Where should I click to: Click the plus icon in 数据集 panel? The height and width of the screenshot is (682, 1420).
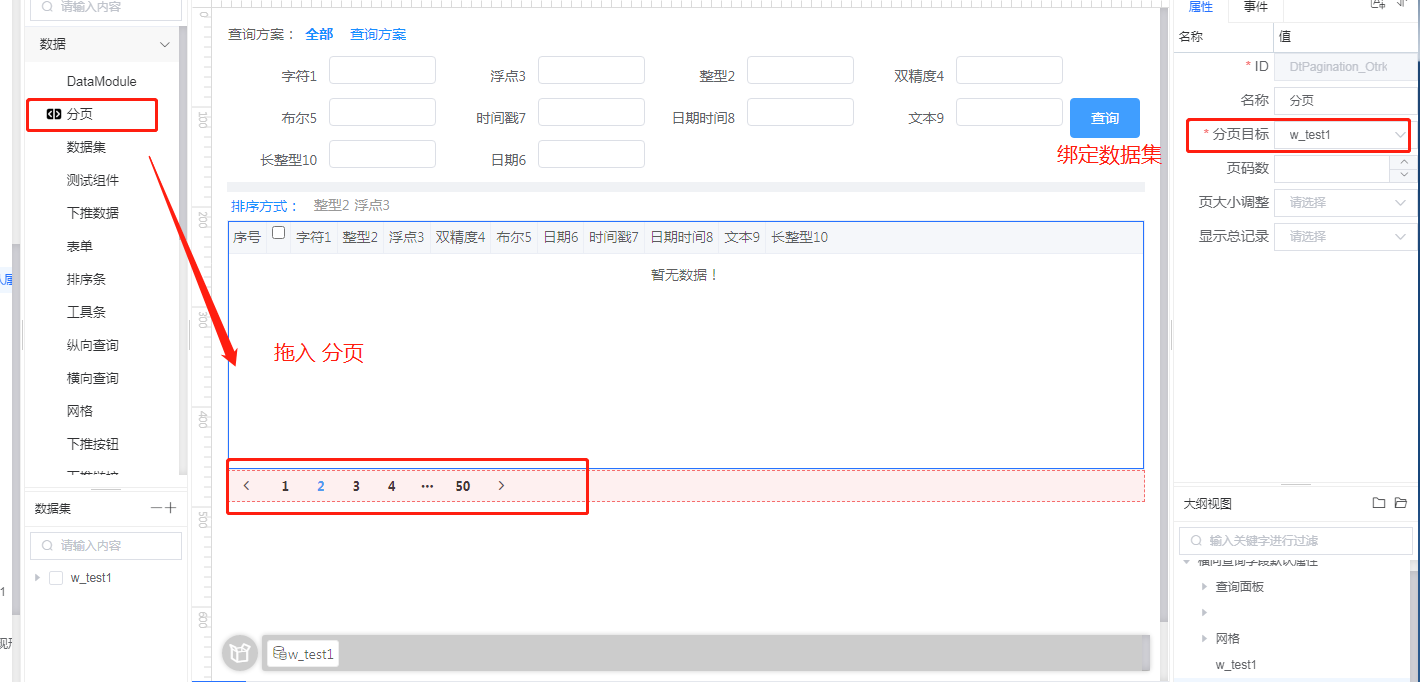point(171,508)
